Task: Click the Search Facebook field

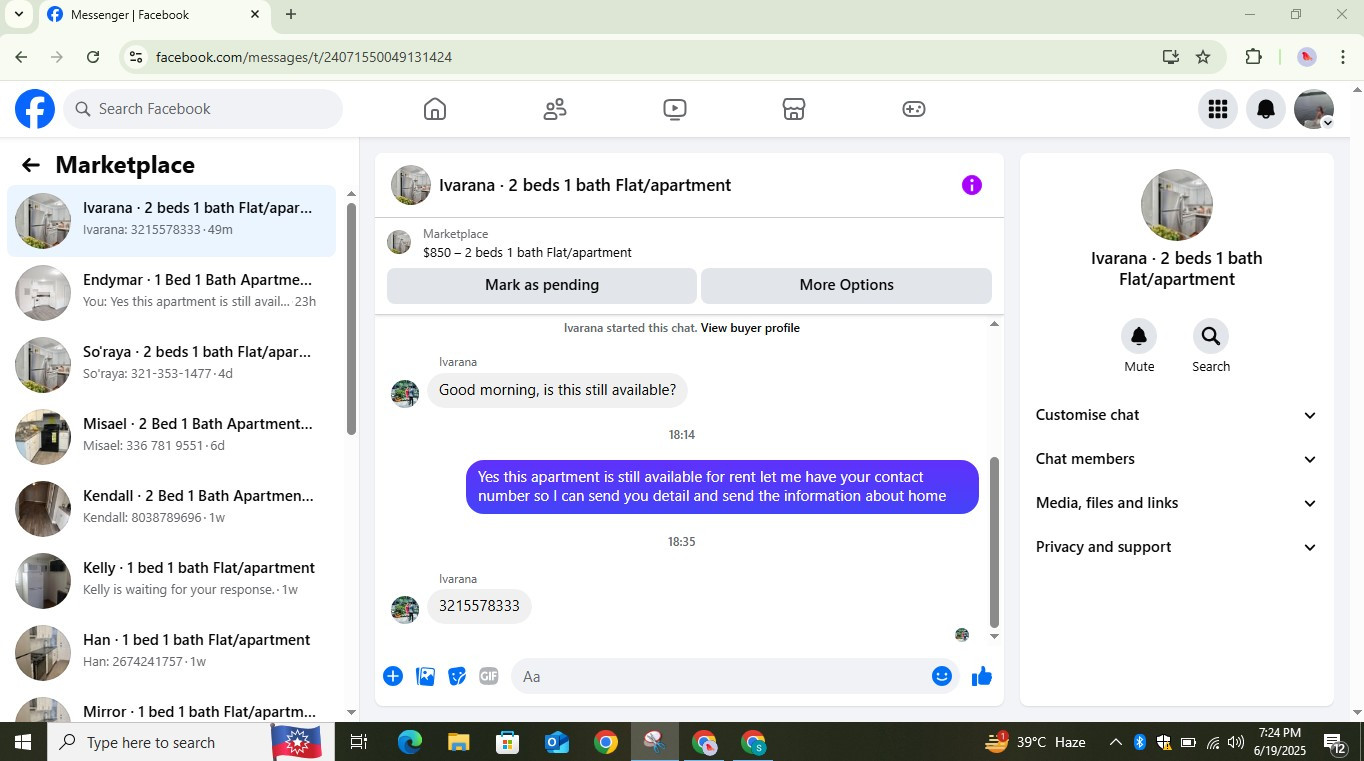Action: tap(203, 109)
